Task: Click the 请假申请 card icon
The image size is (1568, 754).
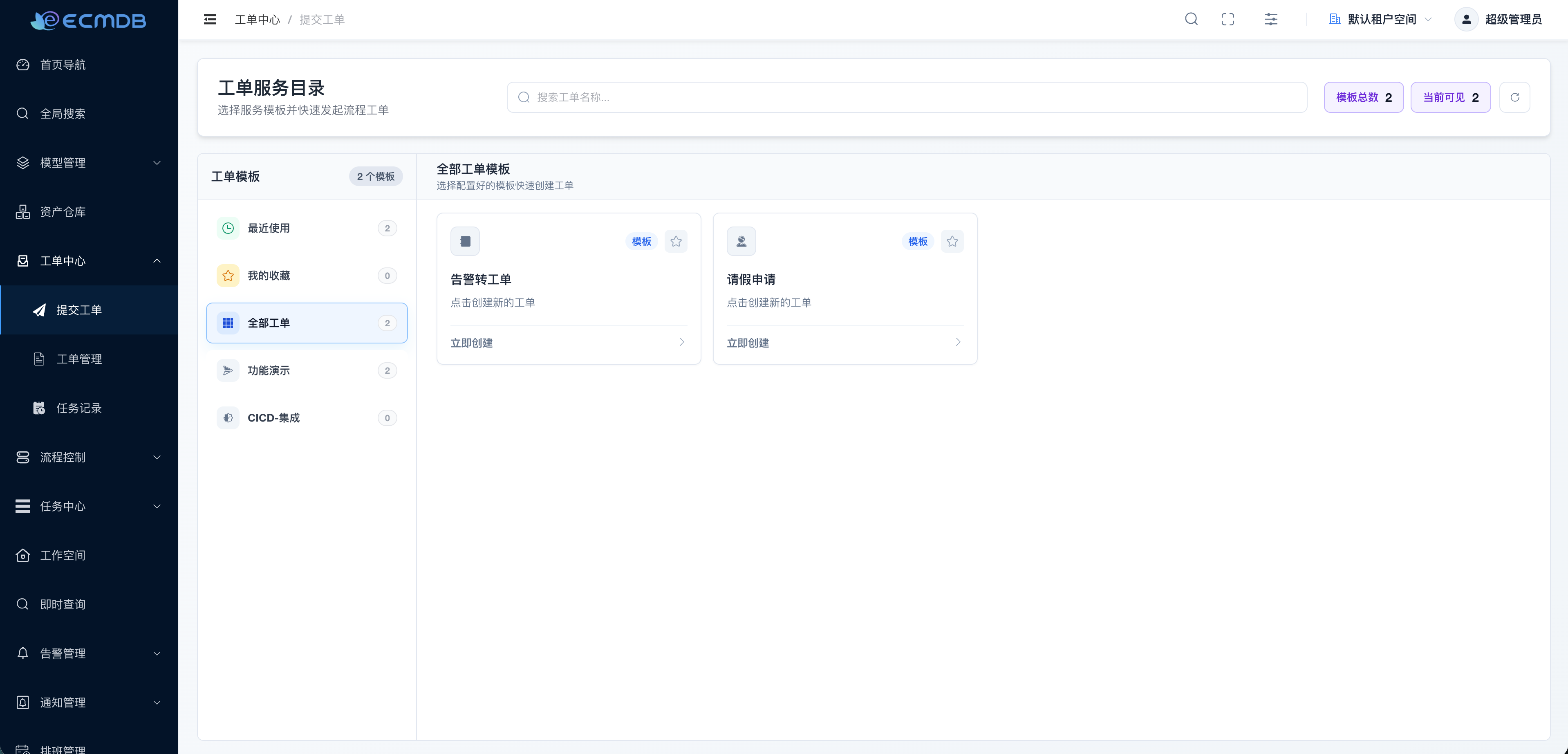Action: click(x=741, y=241)
